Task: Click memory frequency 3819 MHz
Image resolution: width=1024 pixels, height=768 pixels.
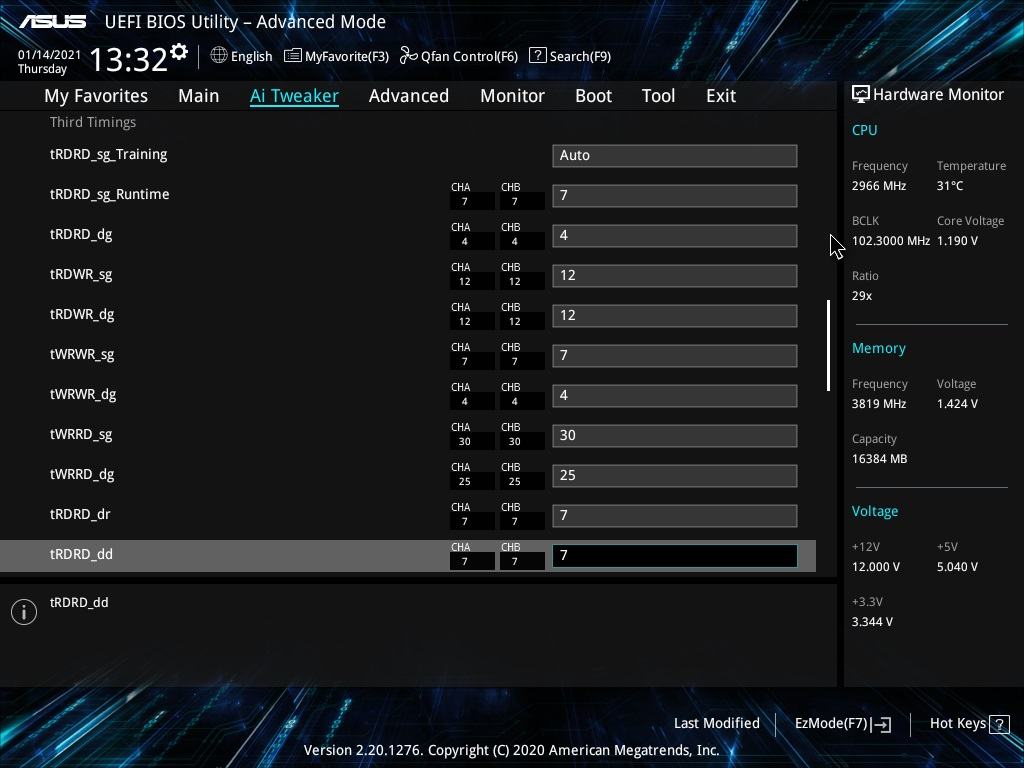Action: (x=879, y=404)
